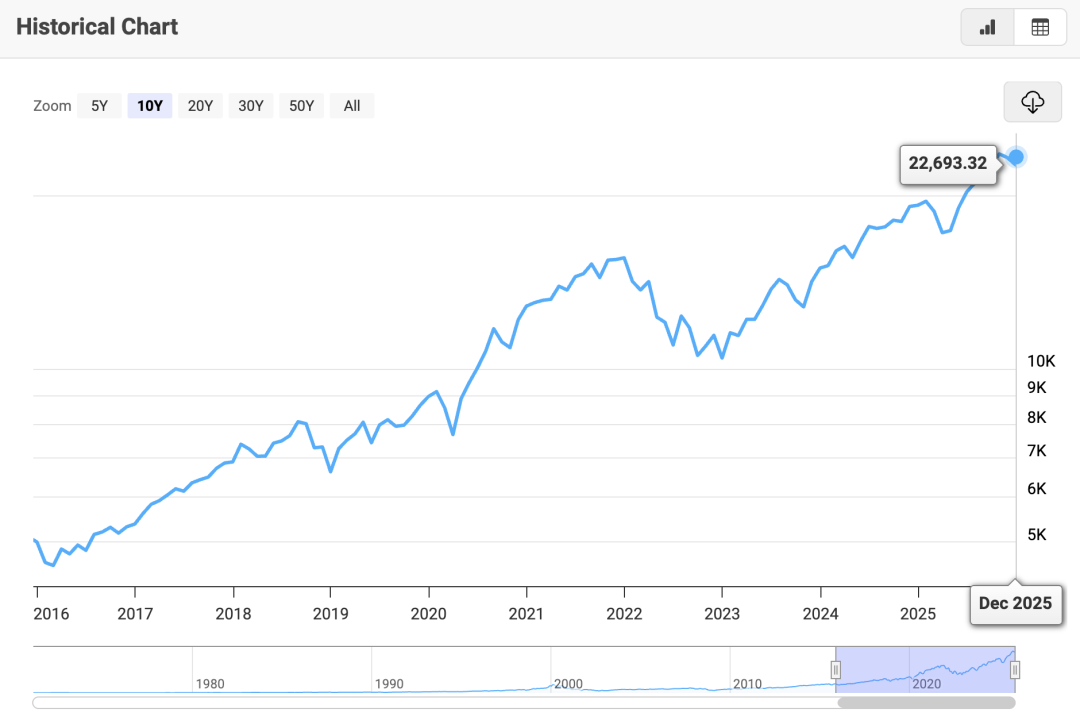Click the right navigator range handle
This screenshot has height=724, width=1080.
(x=1015, y=670)
